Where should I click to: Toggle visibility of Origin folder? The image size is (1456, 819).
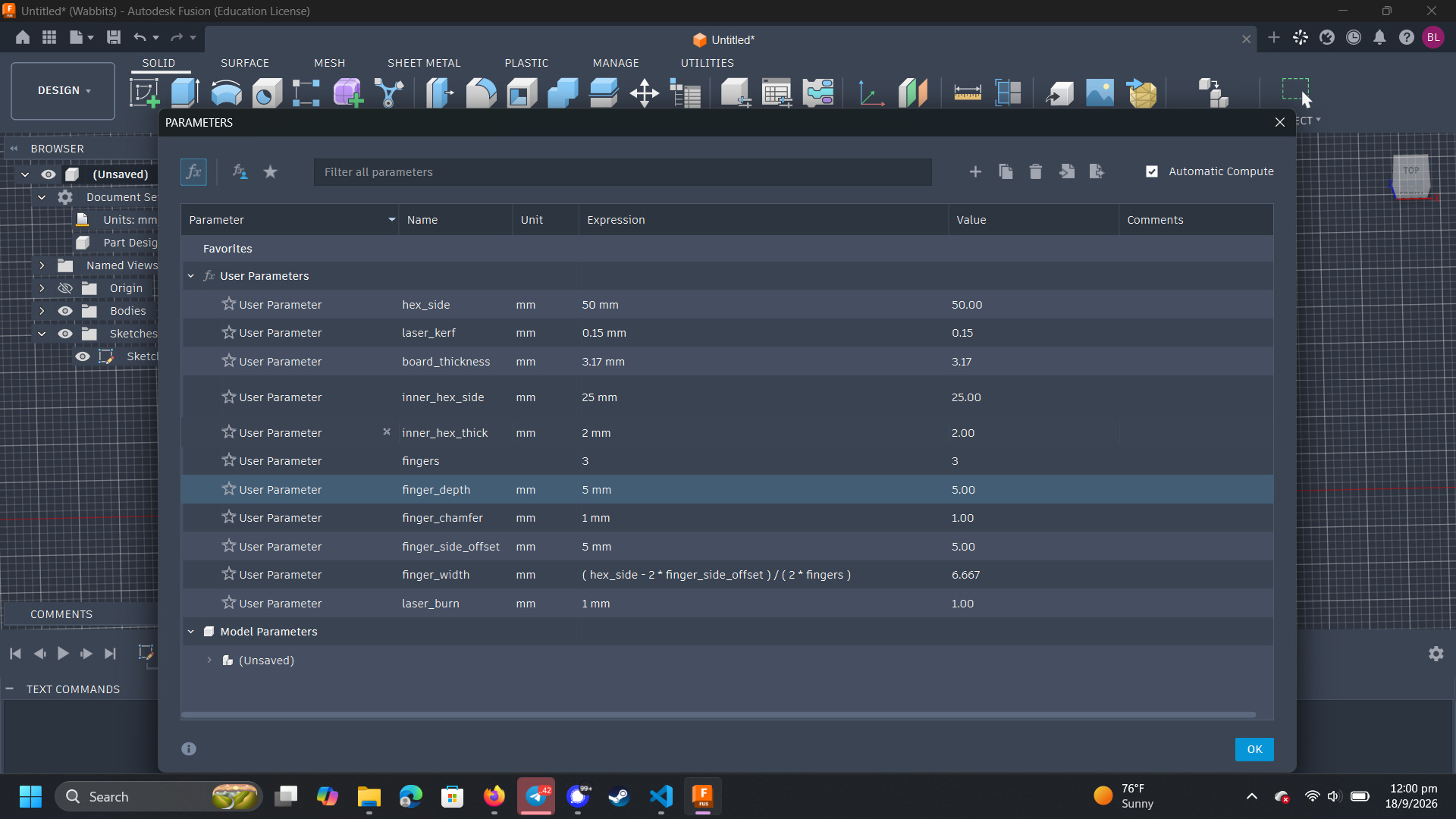point(65,288)
